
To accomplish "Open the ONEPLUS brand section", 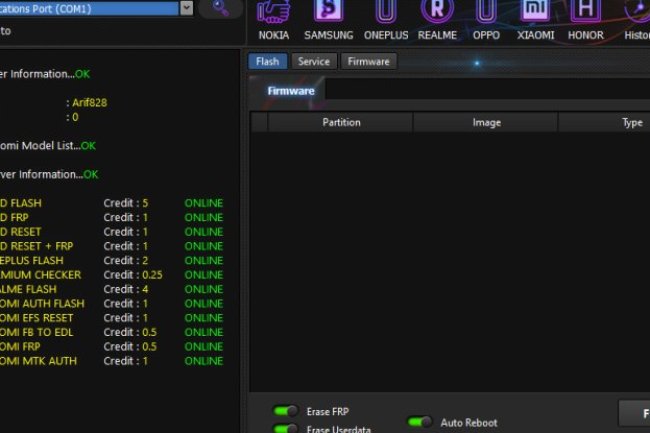I will (x=386, y=20).
